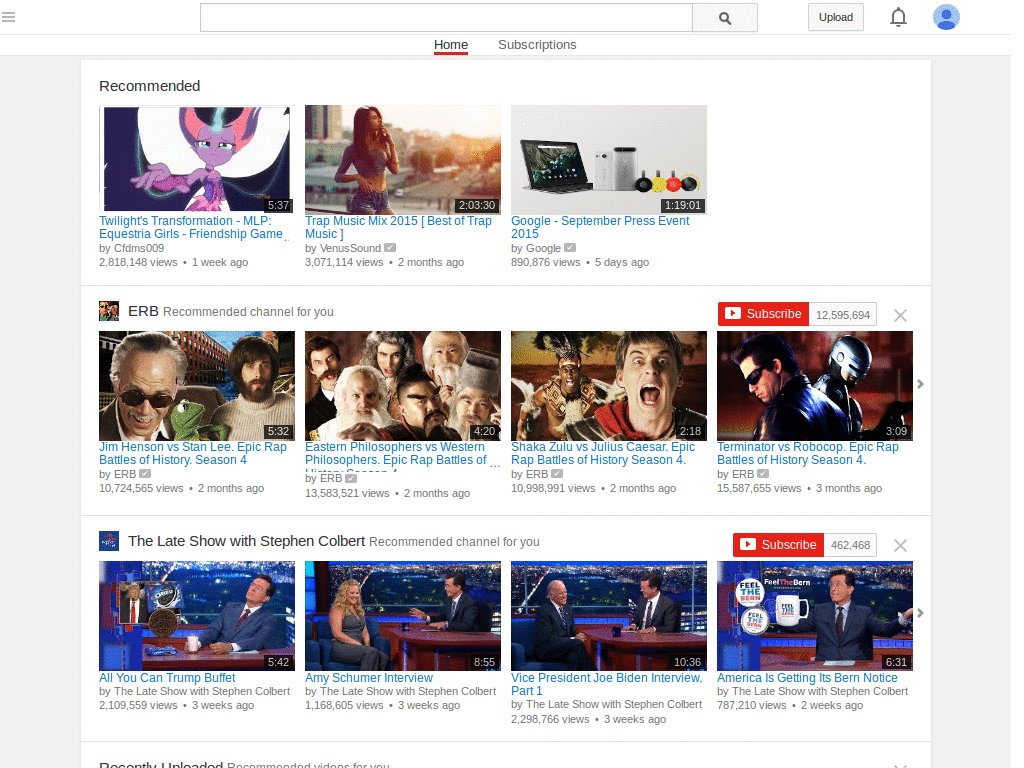The image size is (1024, 768).
Task: Open Google September Press Event thumbnail
Action: point(609,159)
